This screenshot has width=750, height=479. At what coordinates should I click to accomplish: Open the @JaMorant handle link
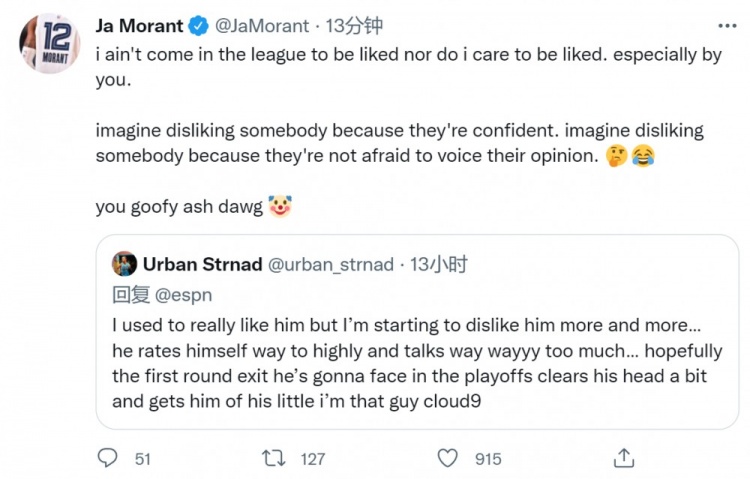click(250, 25)
